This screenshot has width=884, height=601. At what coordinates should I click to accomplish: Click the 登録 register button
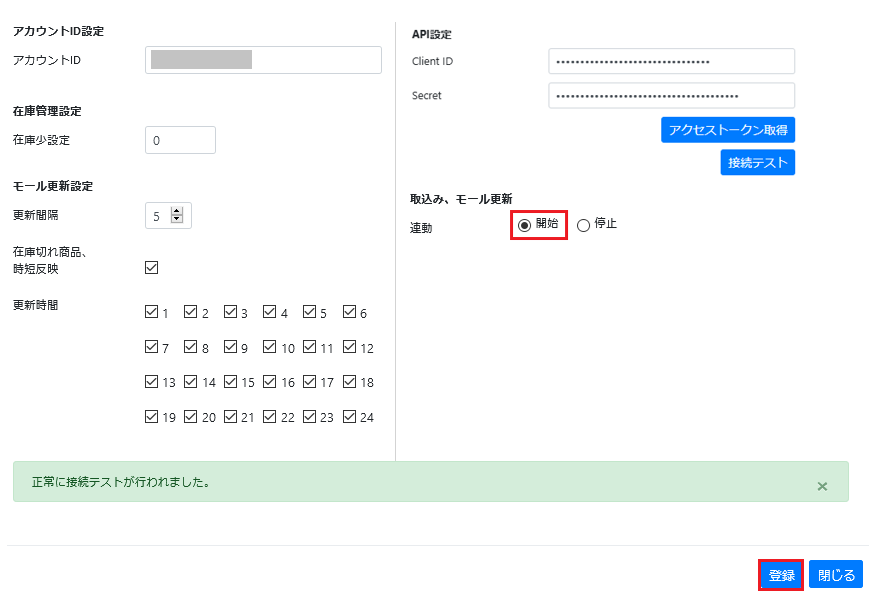tap(781, 575)
